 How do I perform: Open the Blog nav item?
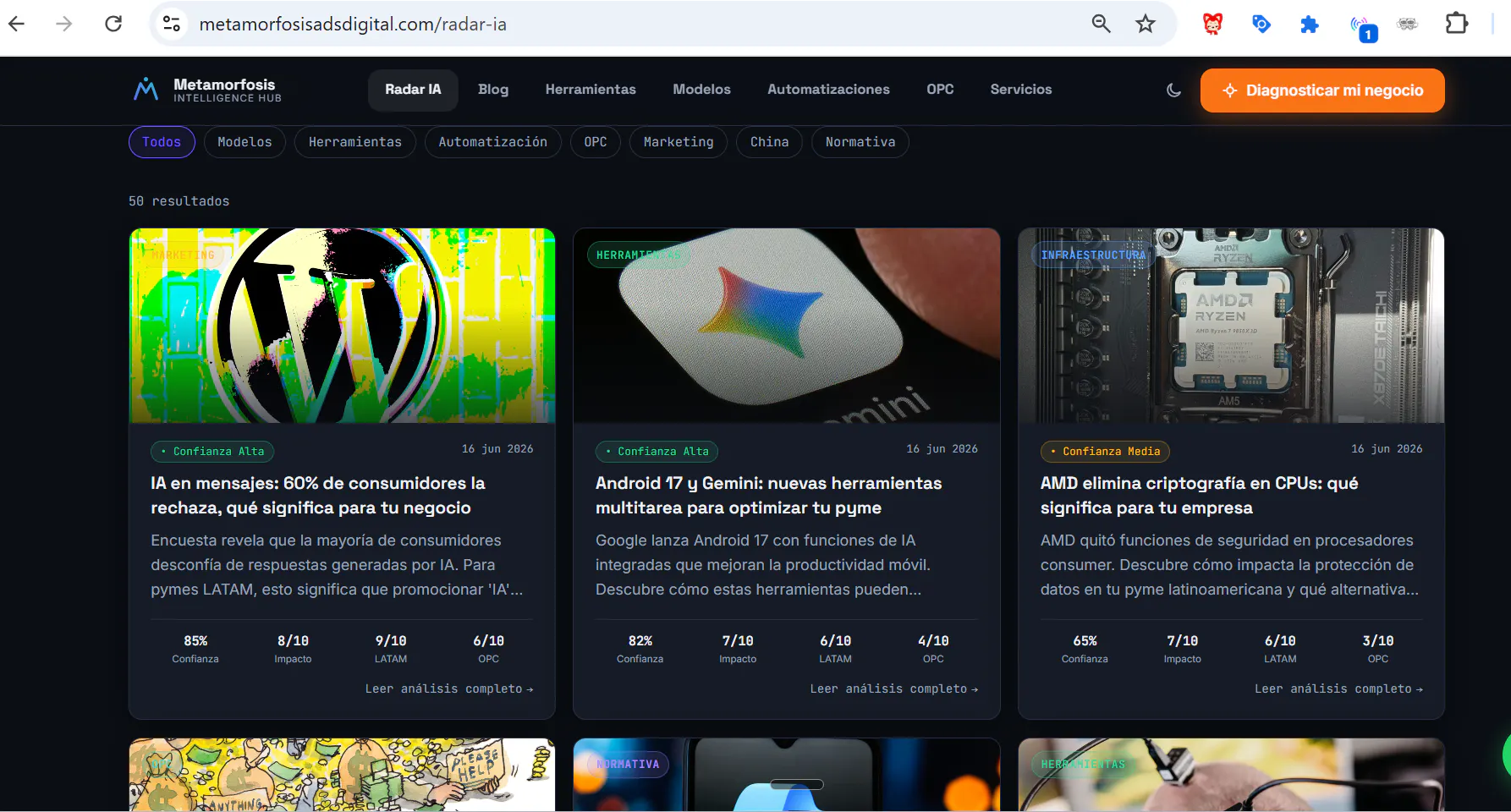pos(493,90)
